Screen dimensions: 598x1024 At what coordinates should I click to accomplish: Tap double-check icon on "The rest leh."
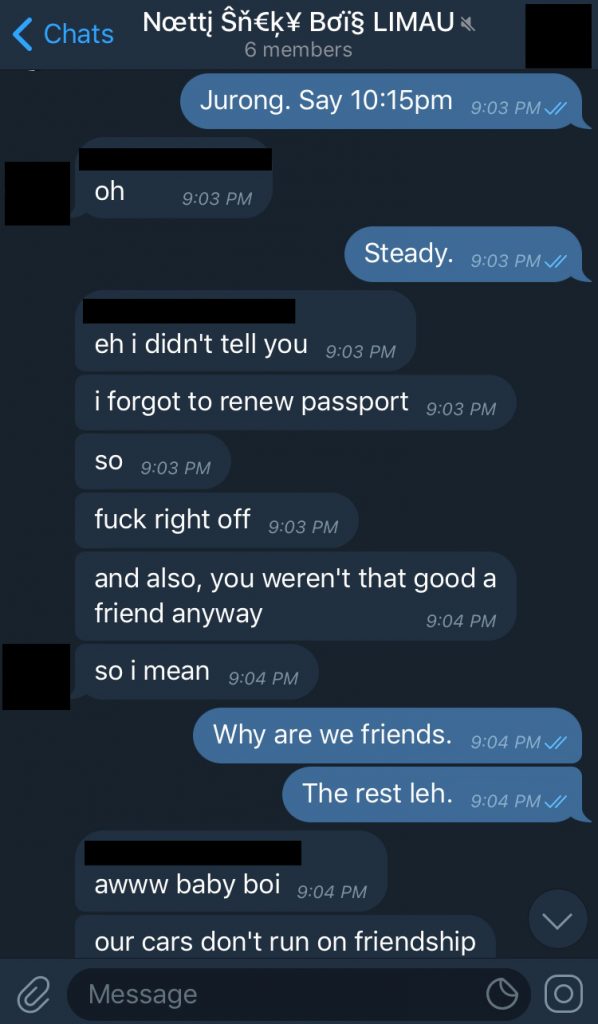click(x=556, y=801)
